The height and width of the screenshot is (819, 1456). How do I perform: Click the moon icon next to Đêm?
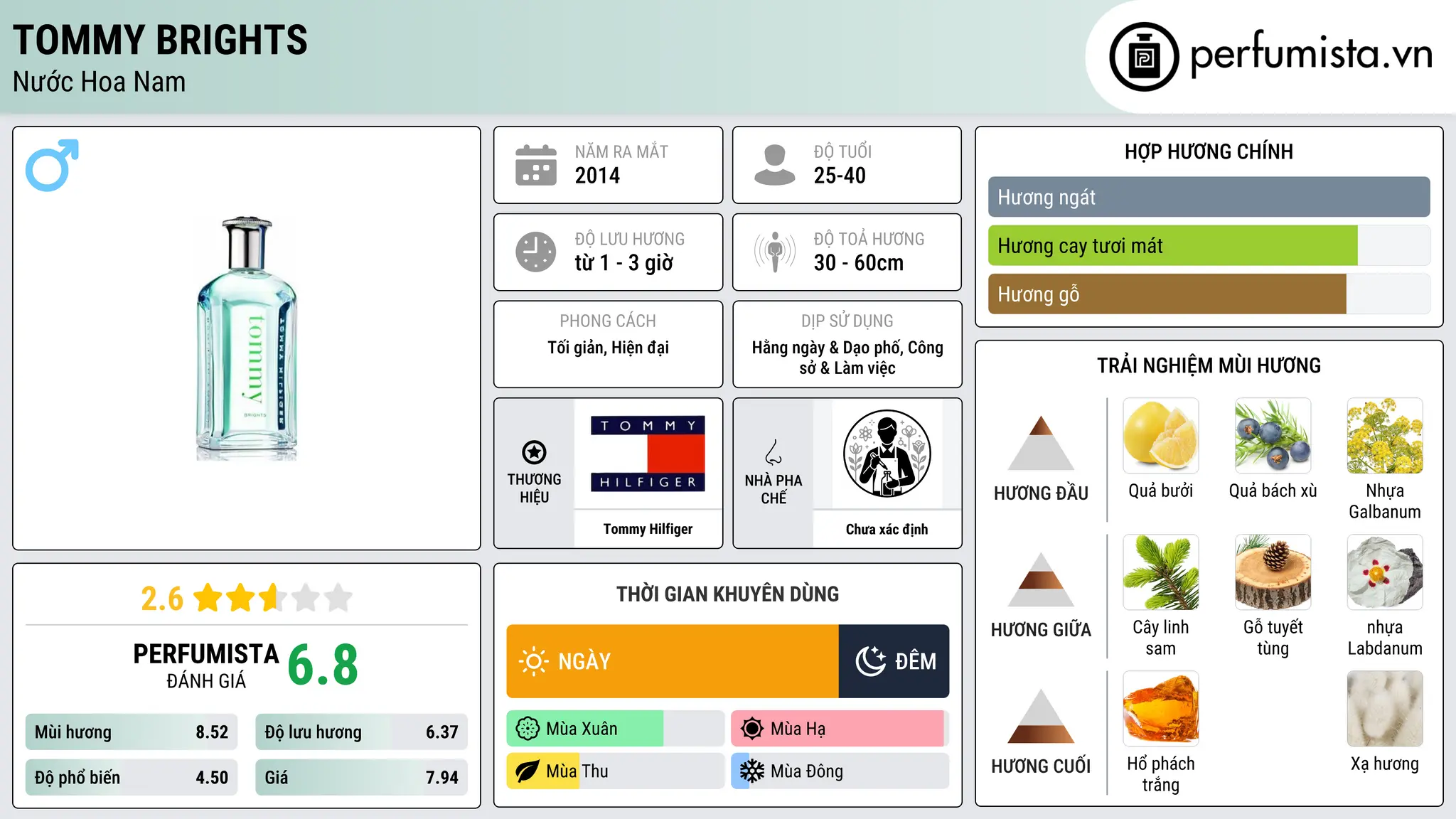tap(871, 661)
